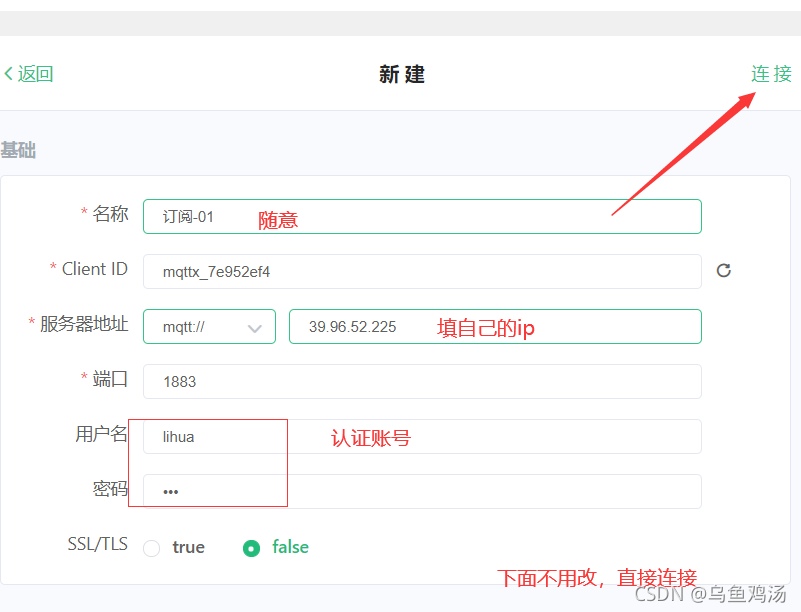801x612 pixels.
Task: Click the 连接 connect button
Action: (771, 74)
